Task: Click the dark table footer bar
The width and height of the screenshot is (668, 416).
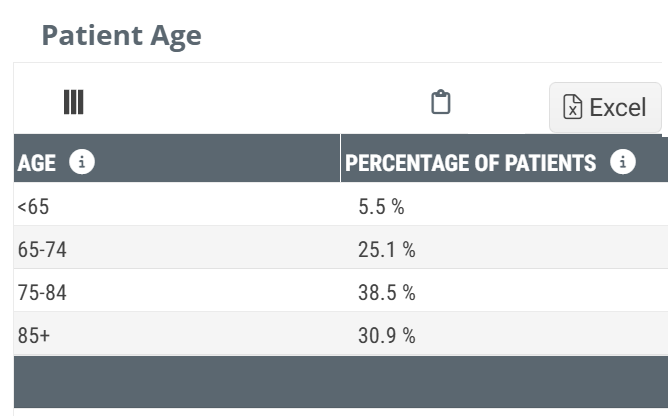Action: (x=340, y=381)
